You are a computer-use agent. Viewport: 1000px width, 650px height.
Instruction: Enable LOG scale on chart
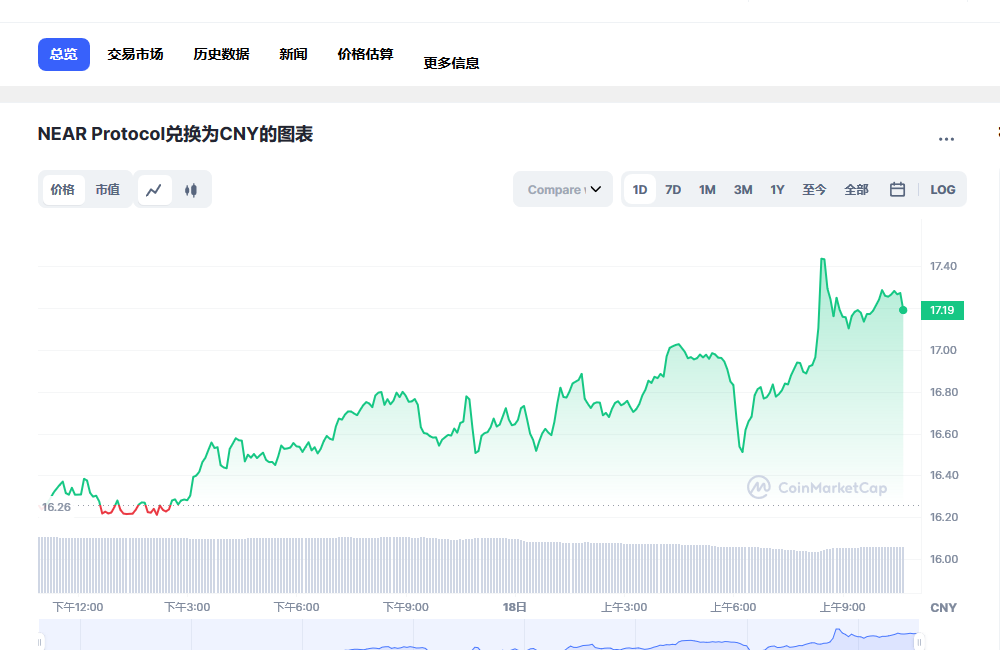(943, 189)
